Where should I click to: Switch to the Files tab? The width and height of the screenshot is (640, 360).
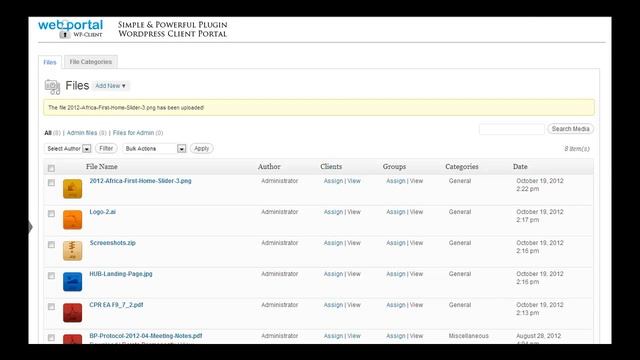coord(50,62)
